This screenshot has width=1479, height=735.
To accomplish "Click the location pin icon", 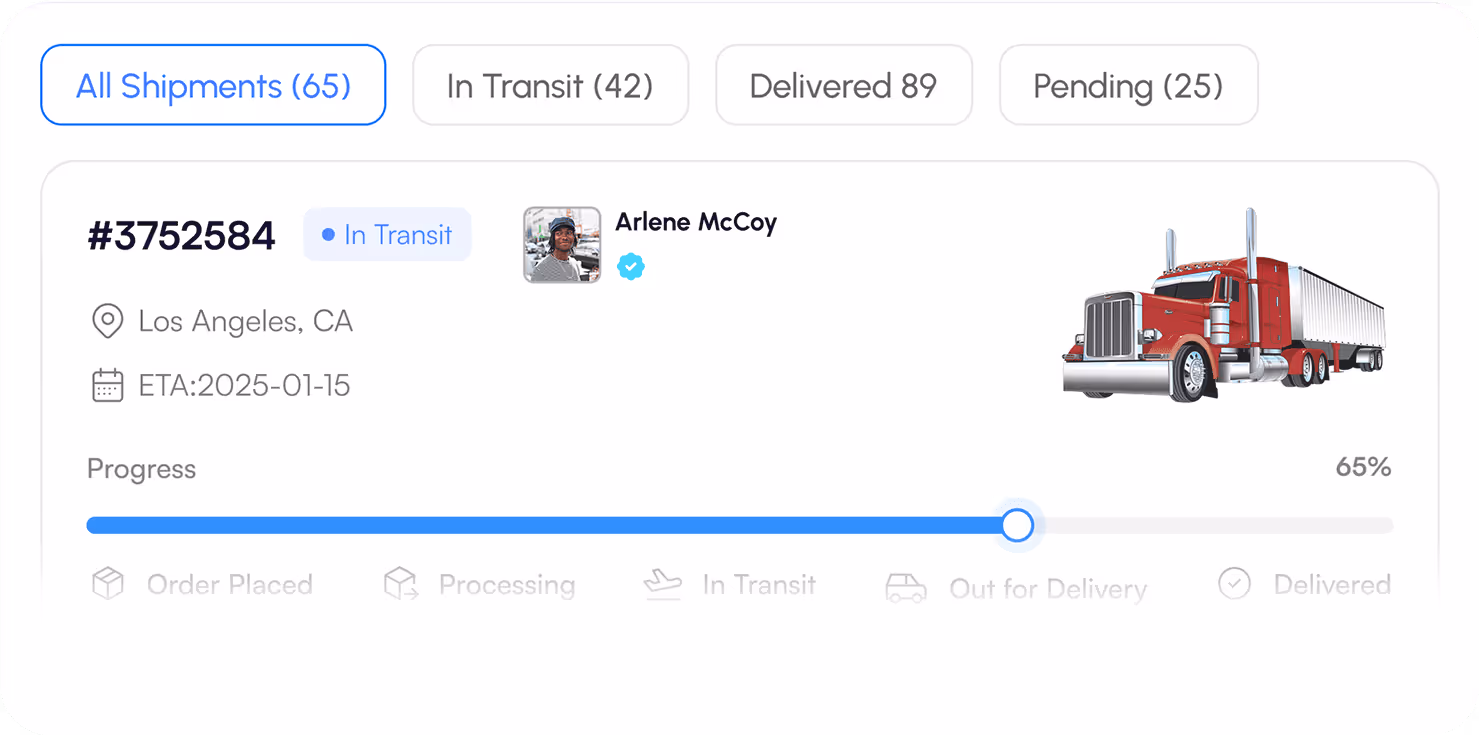I will click(107, 322).
